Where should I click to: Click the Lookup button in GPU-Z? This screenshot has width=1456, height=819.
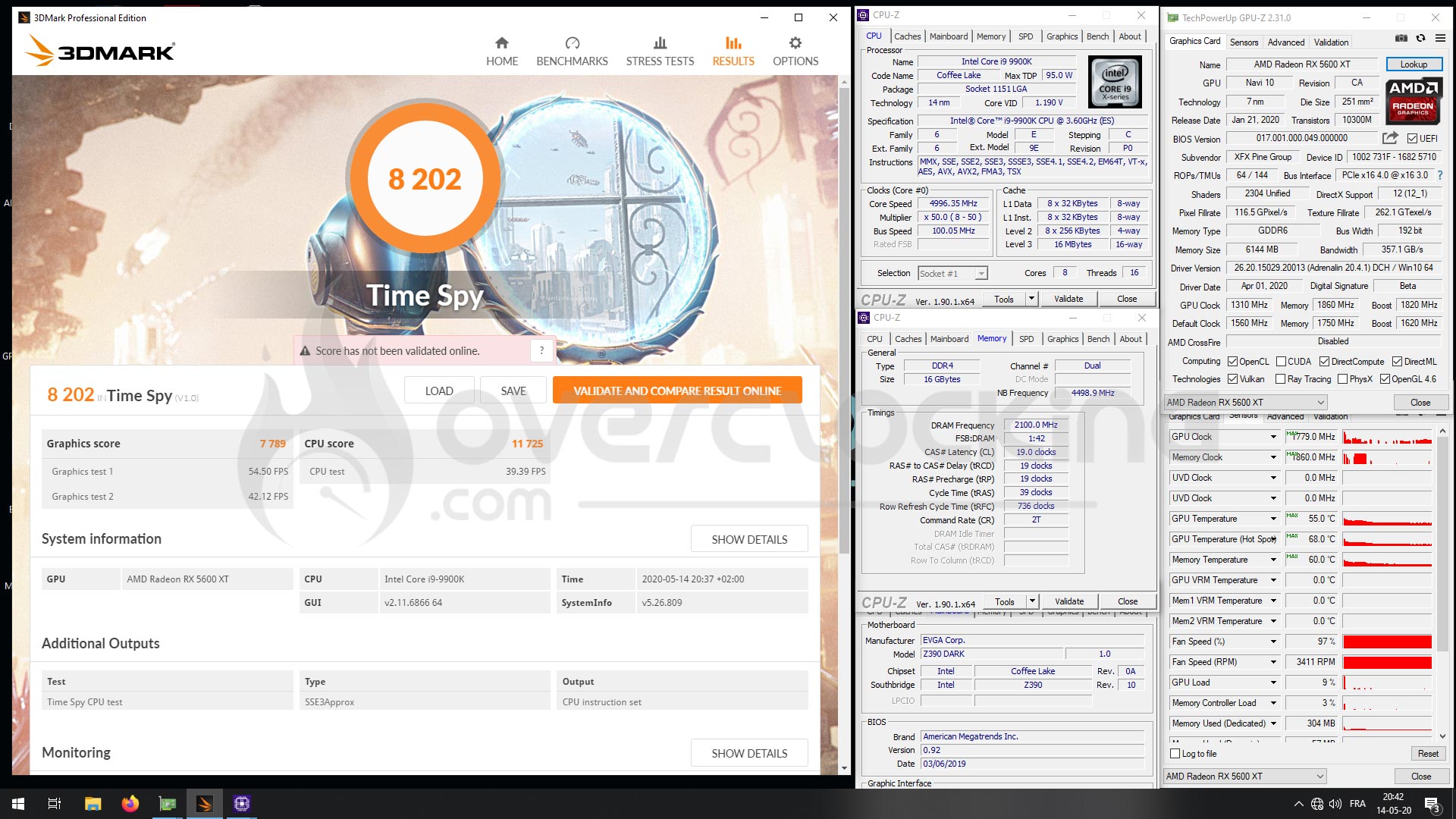[1414, 64]
